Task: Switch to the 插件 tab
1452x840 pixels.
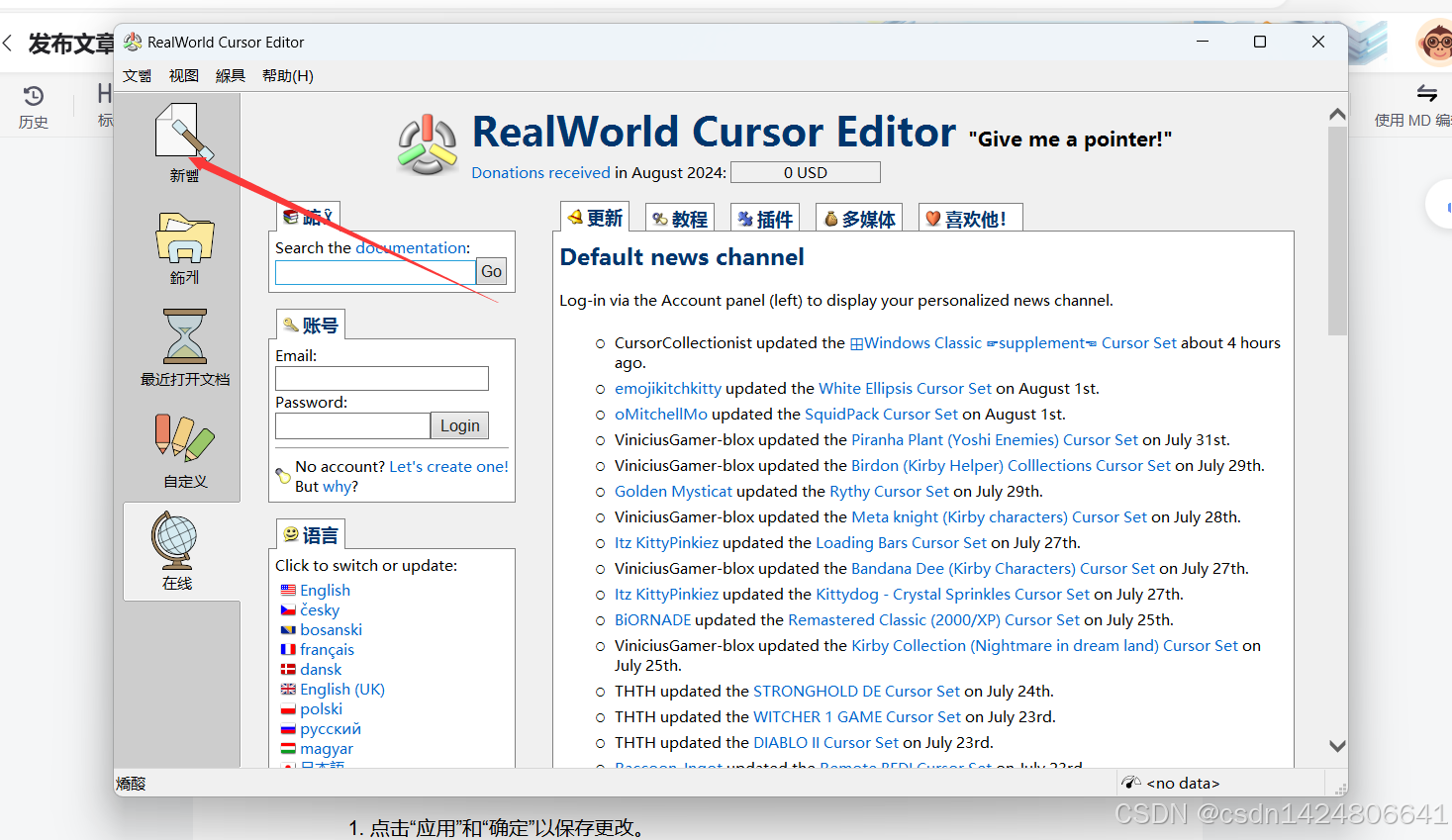Action: (765, 218)
